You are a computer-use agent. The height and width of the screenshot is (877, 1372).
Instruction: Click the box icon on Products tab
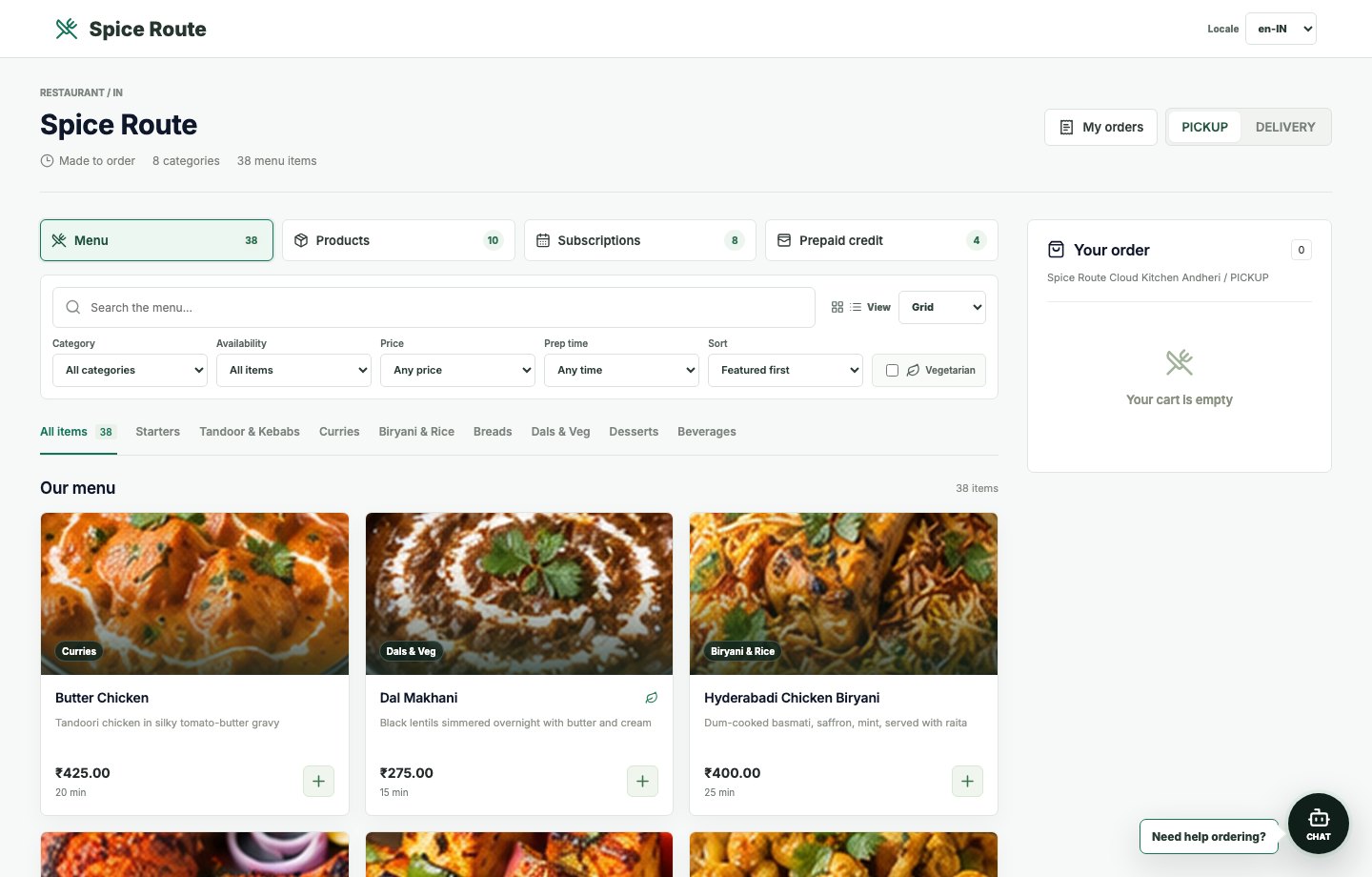(301, 240)
